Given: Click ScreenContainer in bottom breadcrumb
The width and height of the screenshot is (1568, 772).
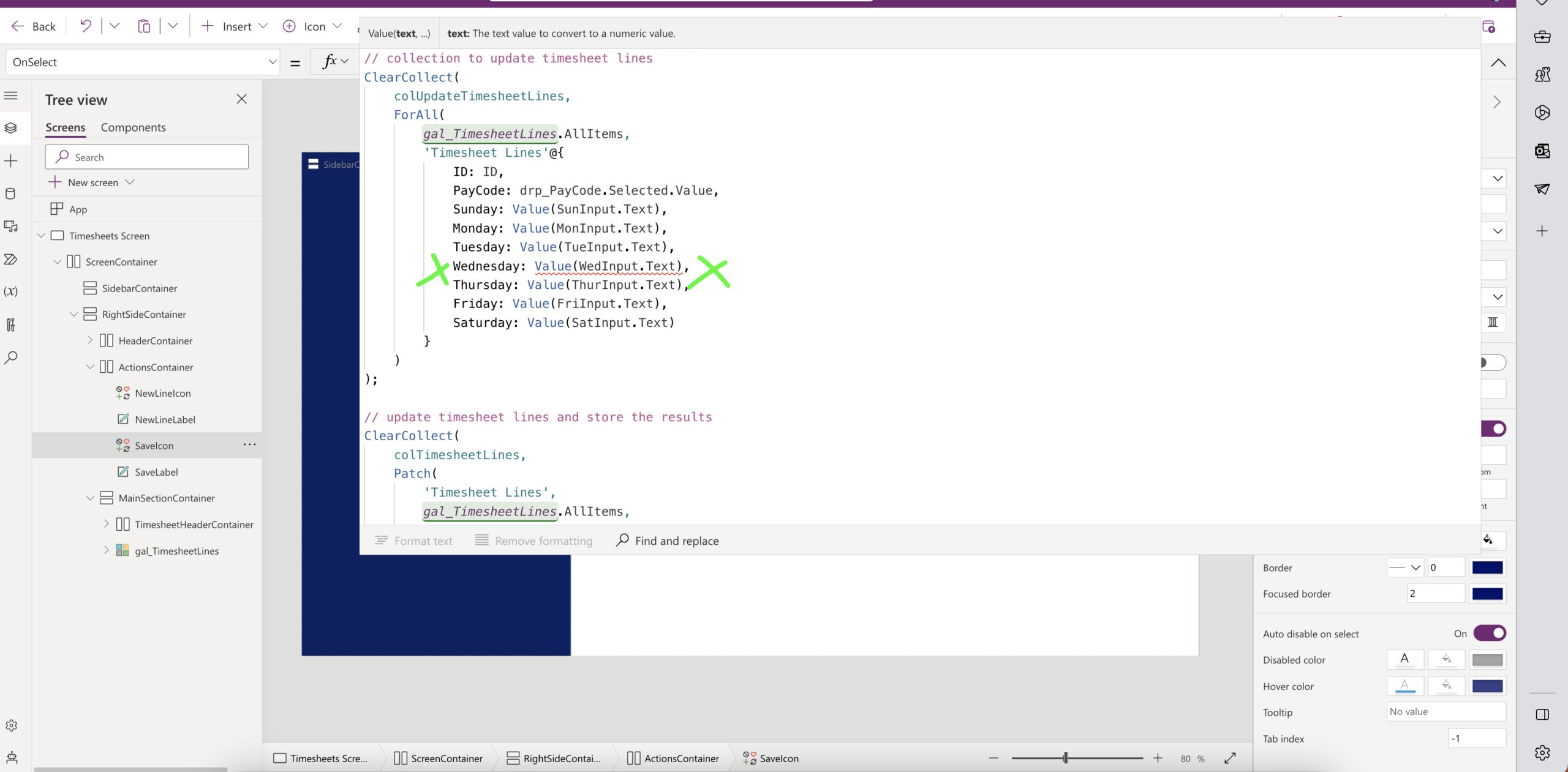Looking at the screenshot, I should (439, 758).
